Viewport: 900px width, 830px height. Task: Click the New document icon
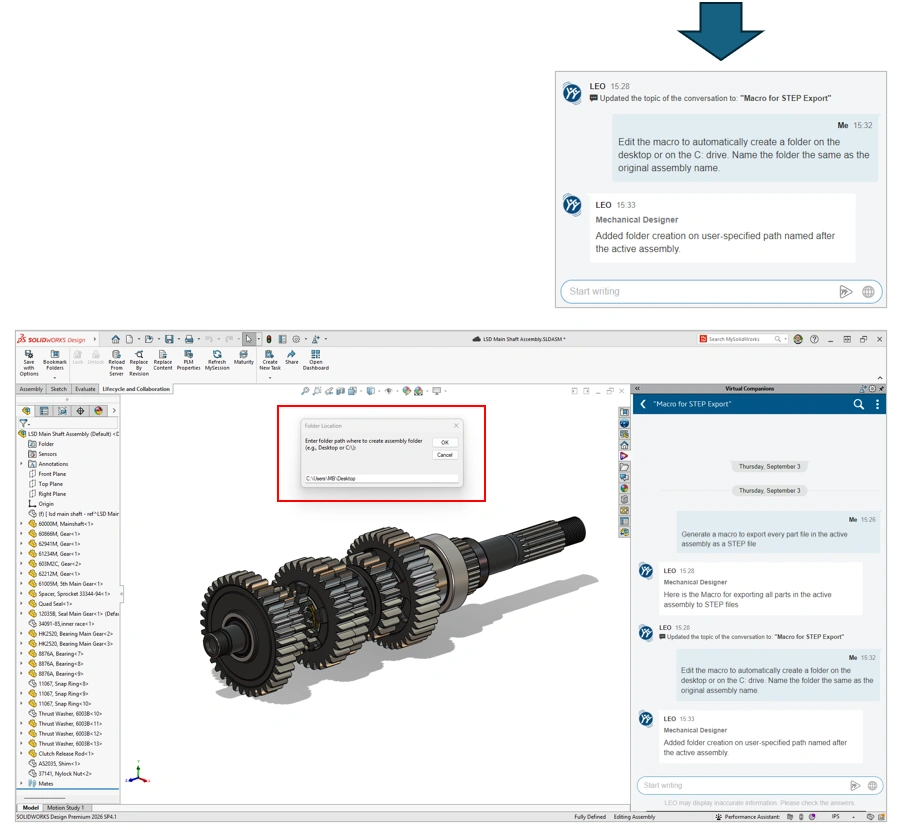click(x=129, y=339)
